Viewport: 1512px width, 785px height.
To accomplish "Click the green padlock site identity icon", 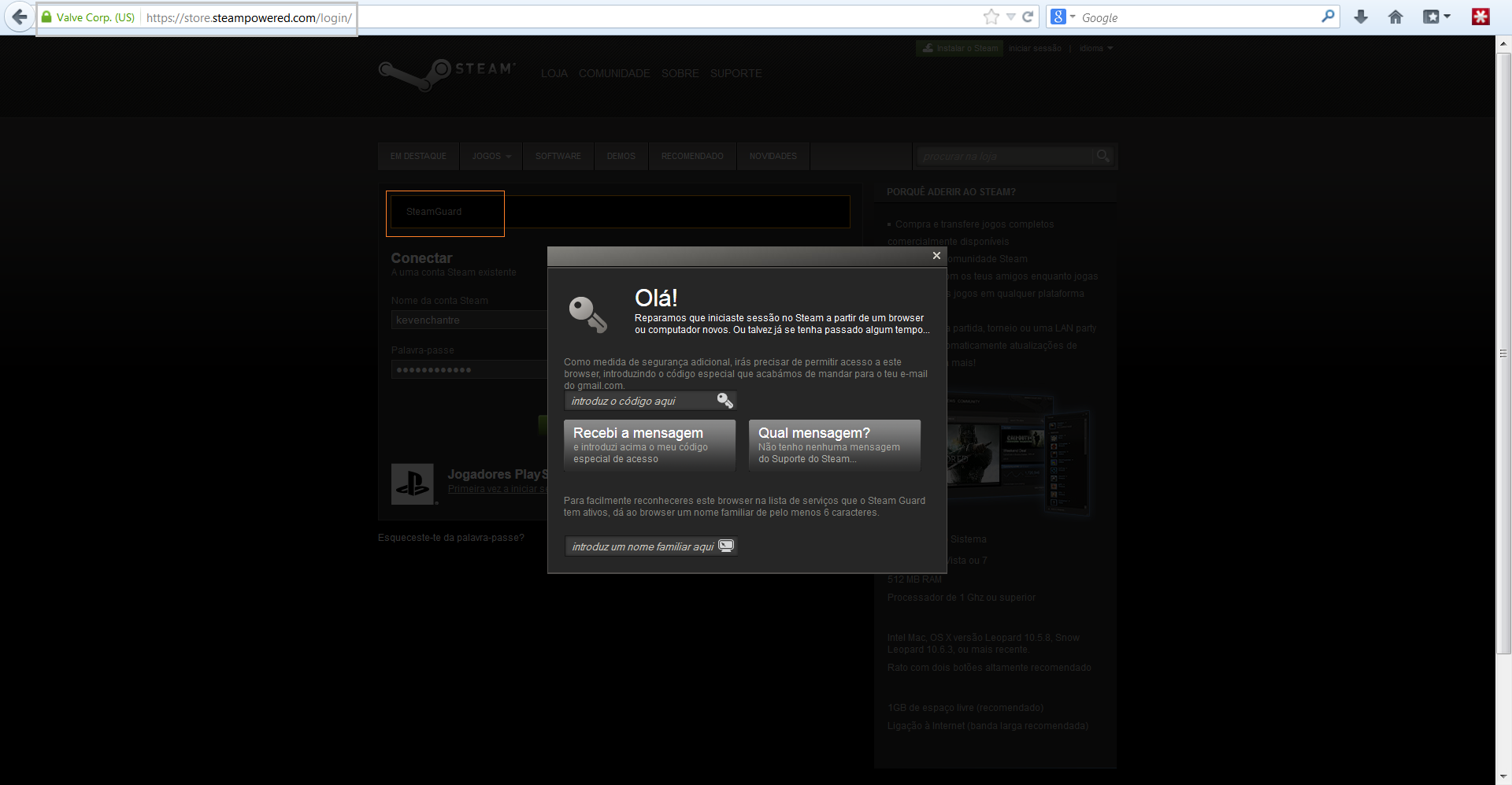I will point(46,17).
